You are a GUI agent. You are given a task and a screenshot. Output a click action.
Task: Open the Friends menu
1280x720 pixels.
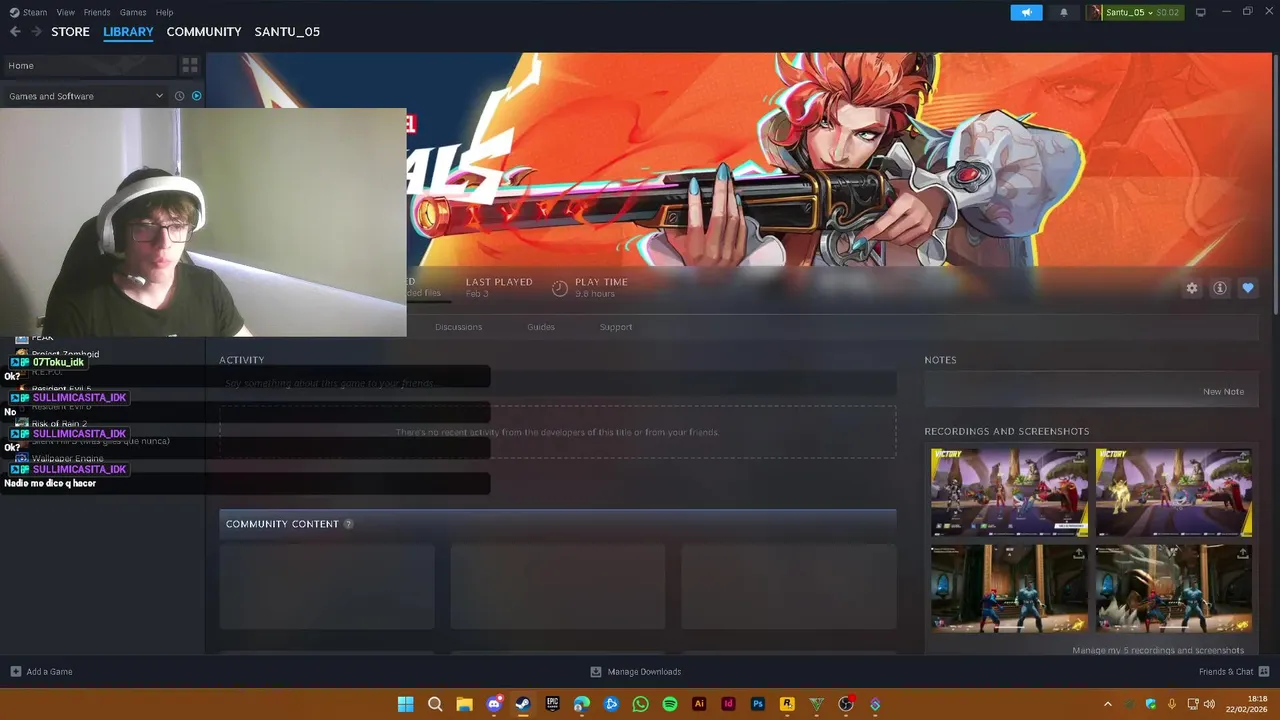tap(97, 12)
